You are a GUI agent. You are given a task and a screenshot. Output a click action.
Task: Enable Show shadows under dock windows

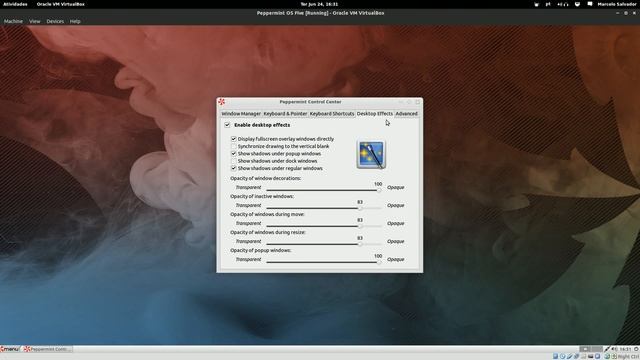click(233, 161)
